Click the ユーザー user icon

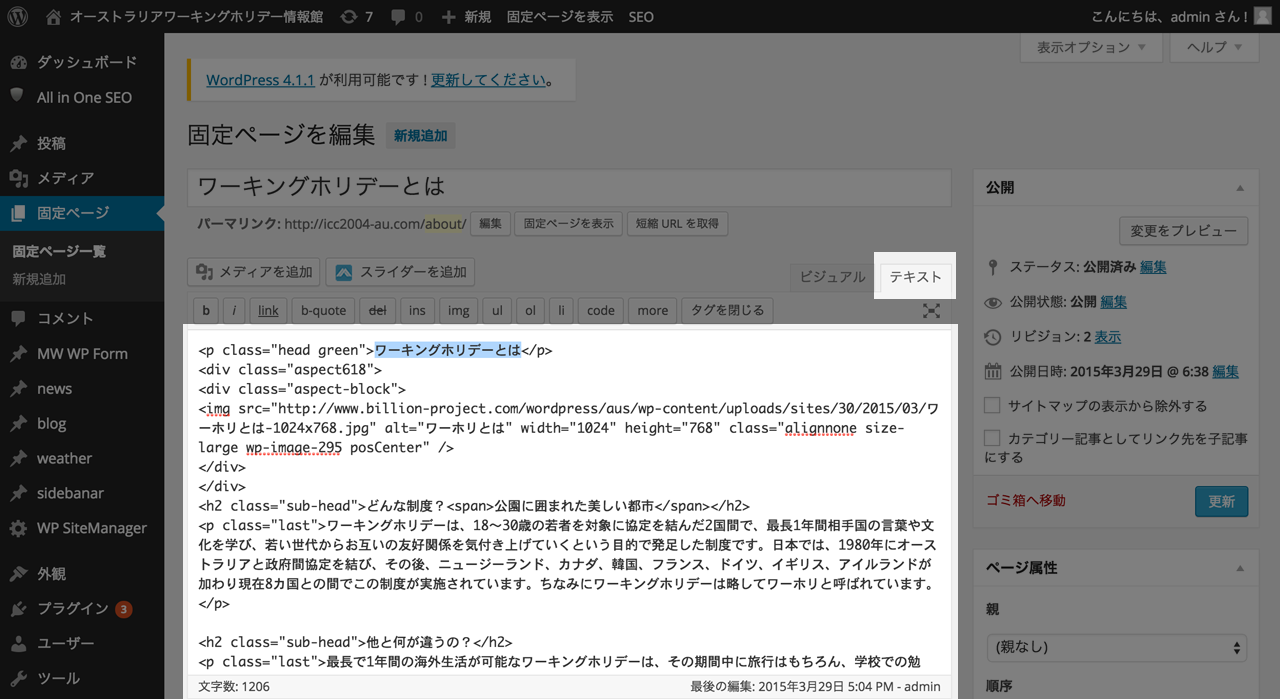(18, 644)
